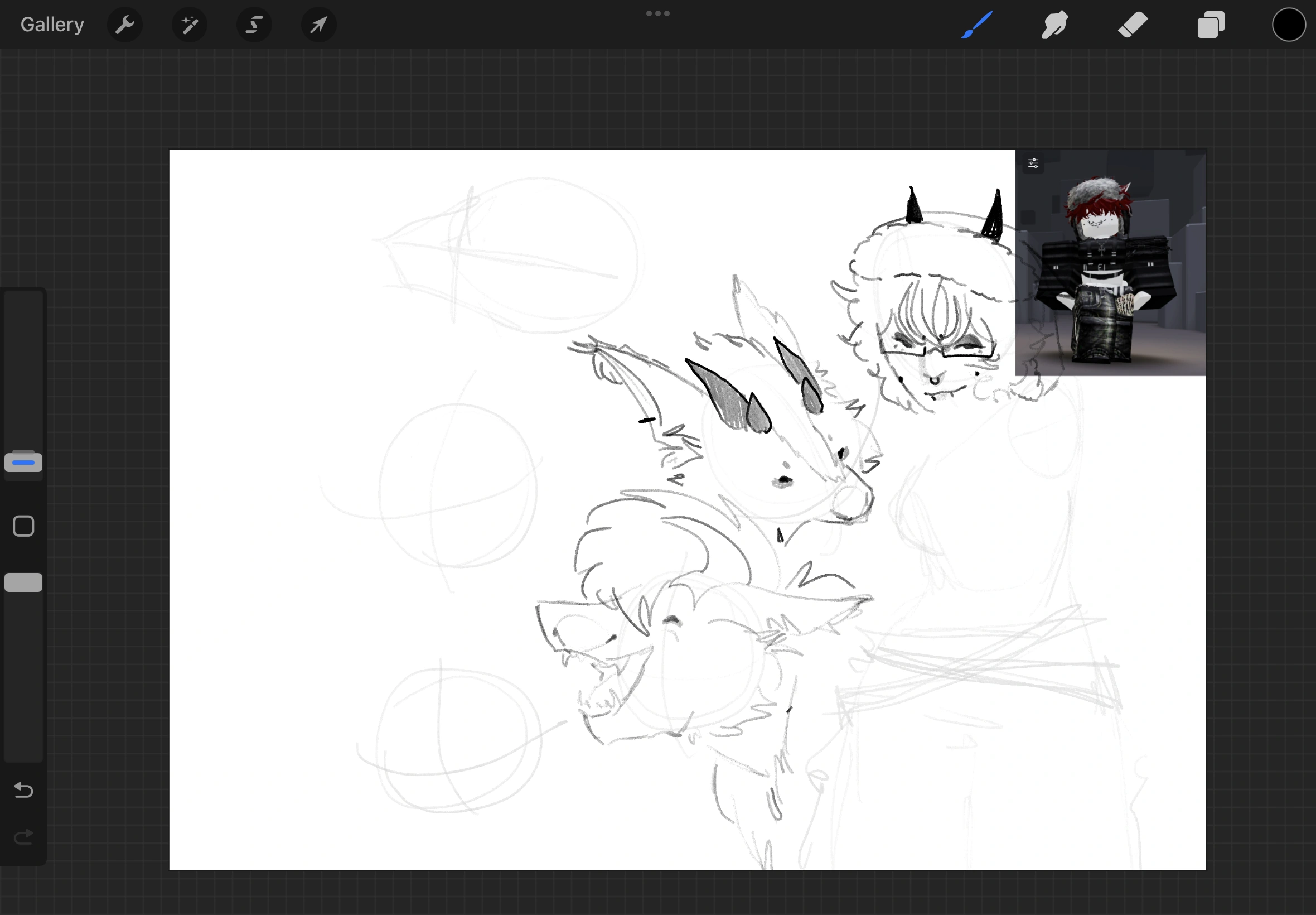Image resolution: width=1316 pixels, height=915 pixels.
Task: Activate the Selection tool
Action: coord(254,24)
